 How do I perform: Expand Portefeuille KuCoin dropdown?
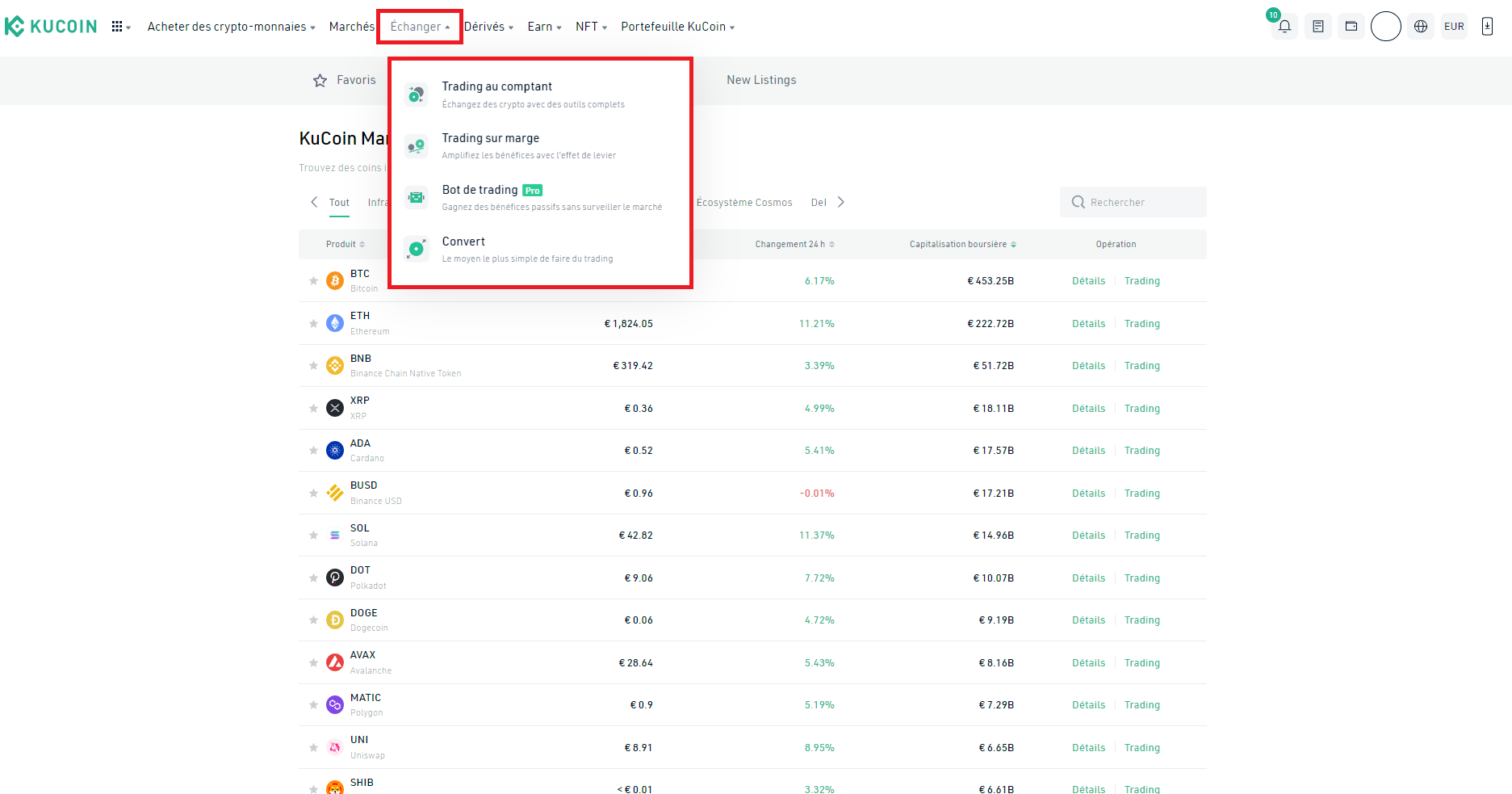pyautogui.click(x=677, y=27)
